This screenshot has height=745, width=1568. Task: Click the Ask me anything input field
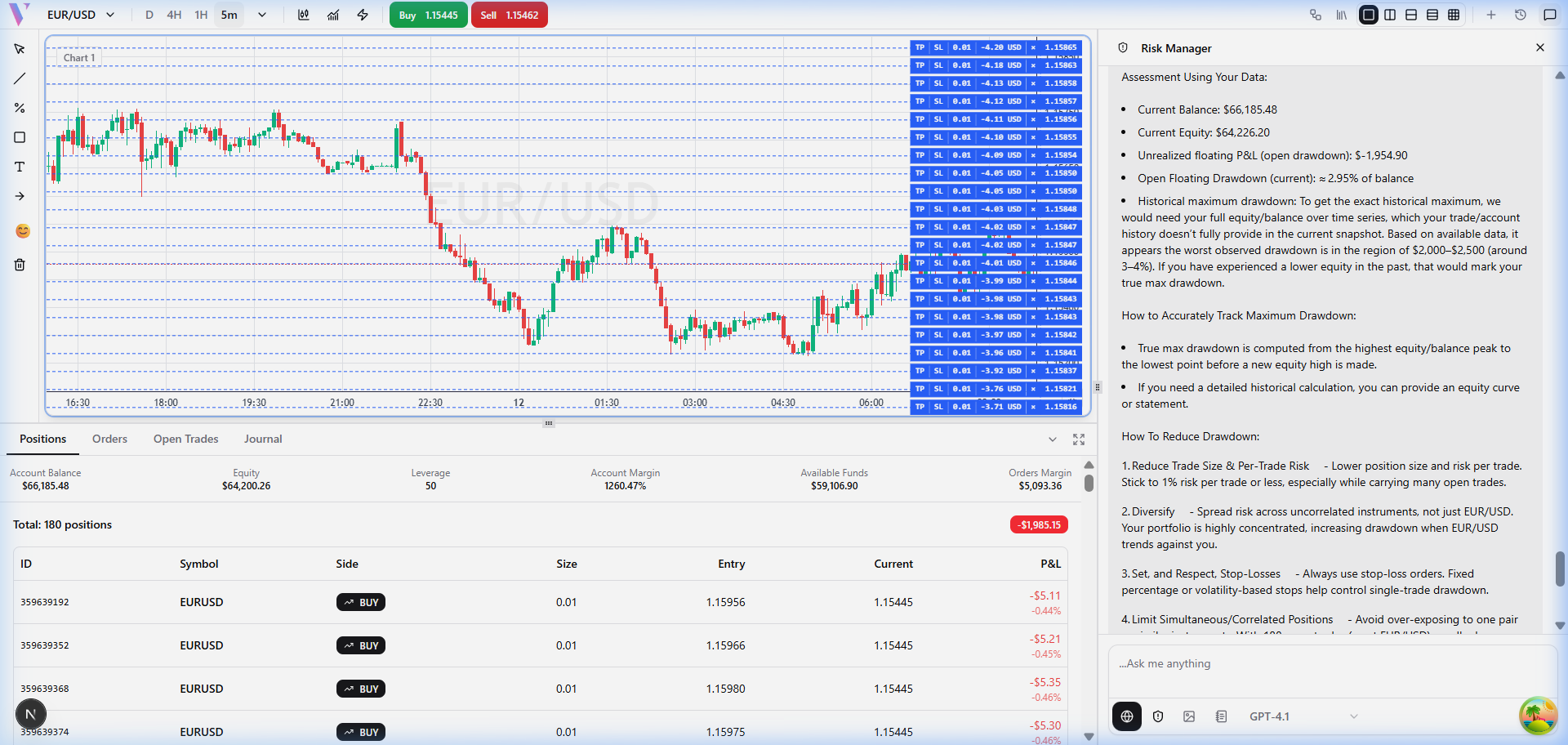(1331, 664)
